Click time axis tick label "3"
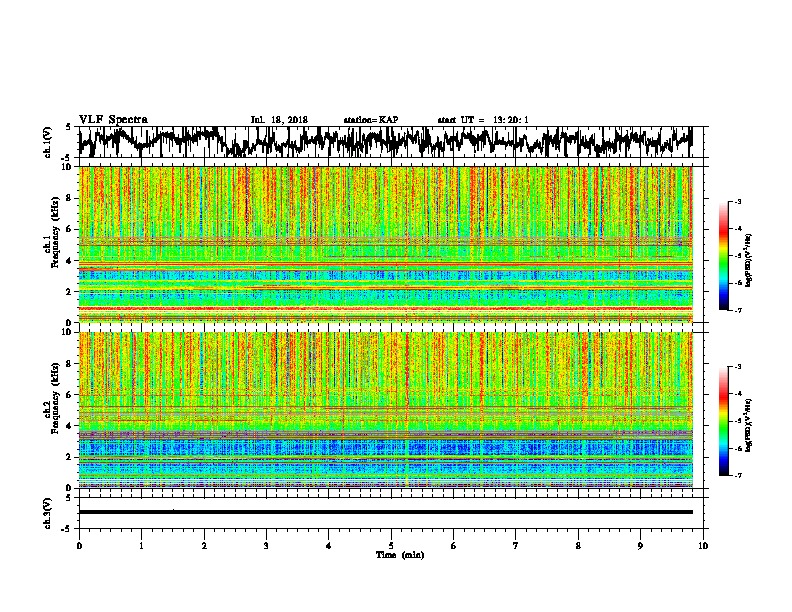 point(266,546)
